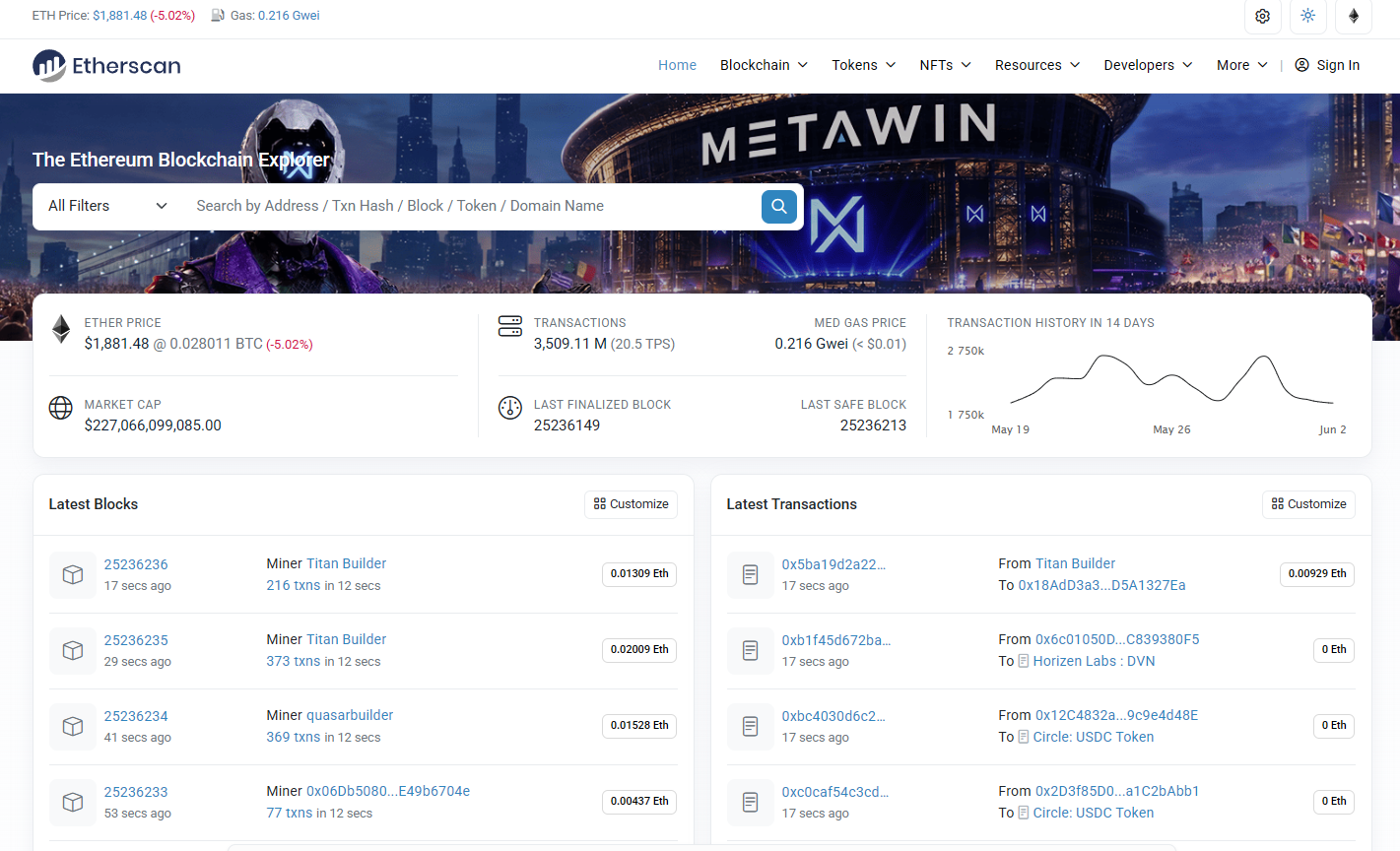1400x851 pixels.
Task: Click the transaction history line chart
Action: 1170,379
